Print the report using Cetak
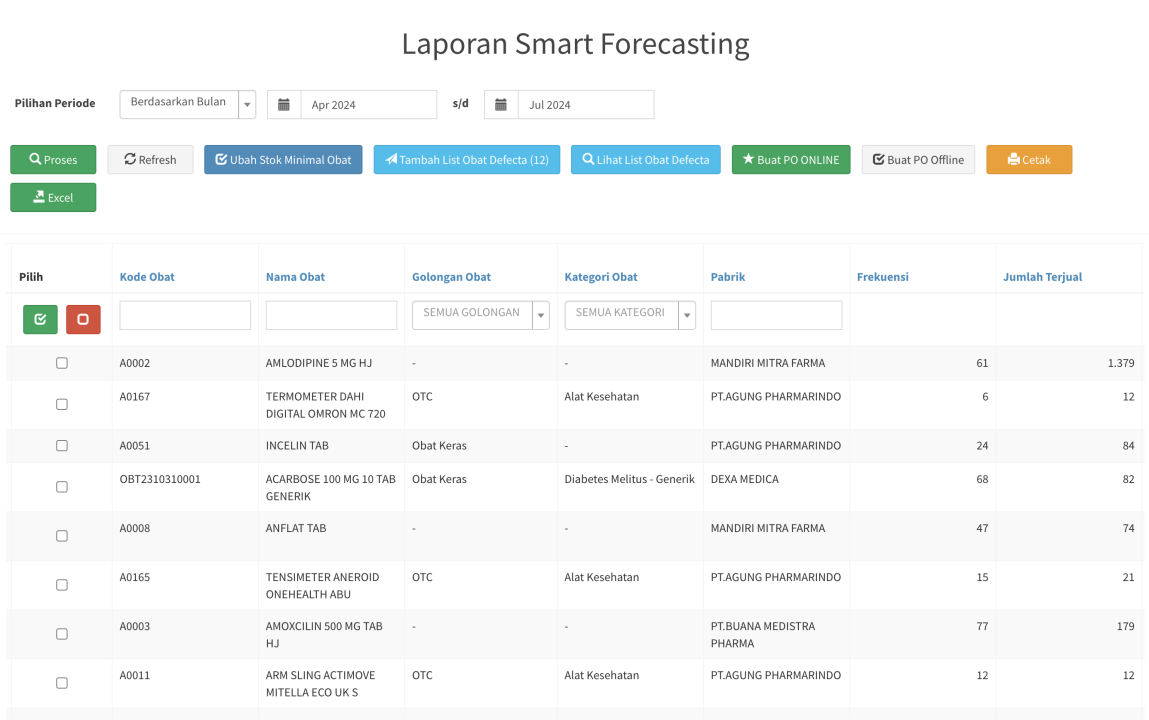Image resolution: width=1149 pixels, height=720 pixels. [x=1028, y=160]
